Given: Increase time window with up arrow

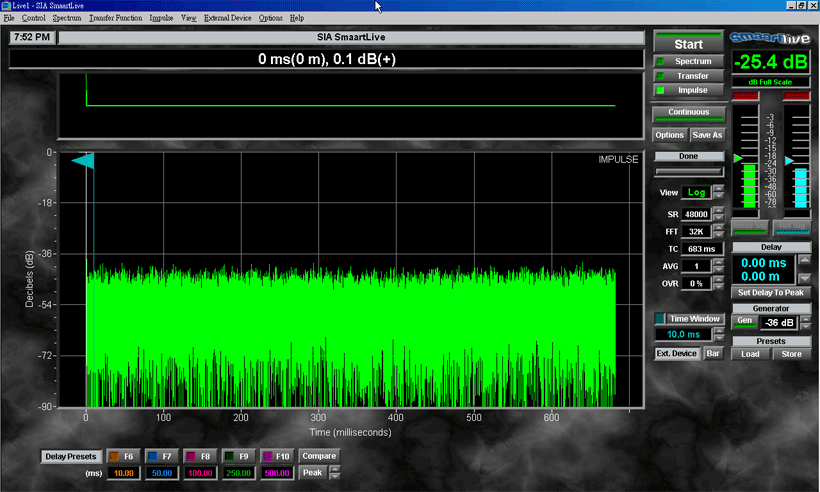Looking at the screenshot, I should pyautogui.click(x=719, y=331).
